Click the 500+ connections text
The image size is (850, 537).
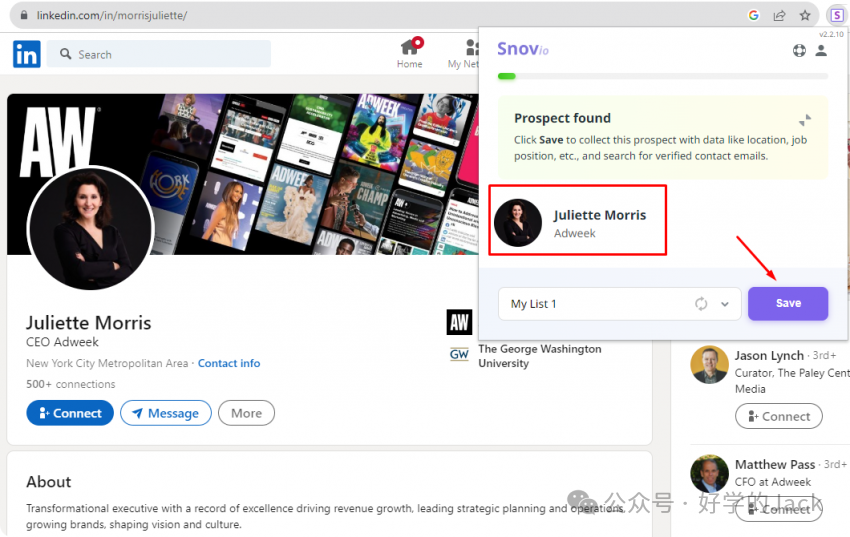(x=70, y=384)
